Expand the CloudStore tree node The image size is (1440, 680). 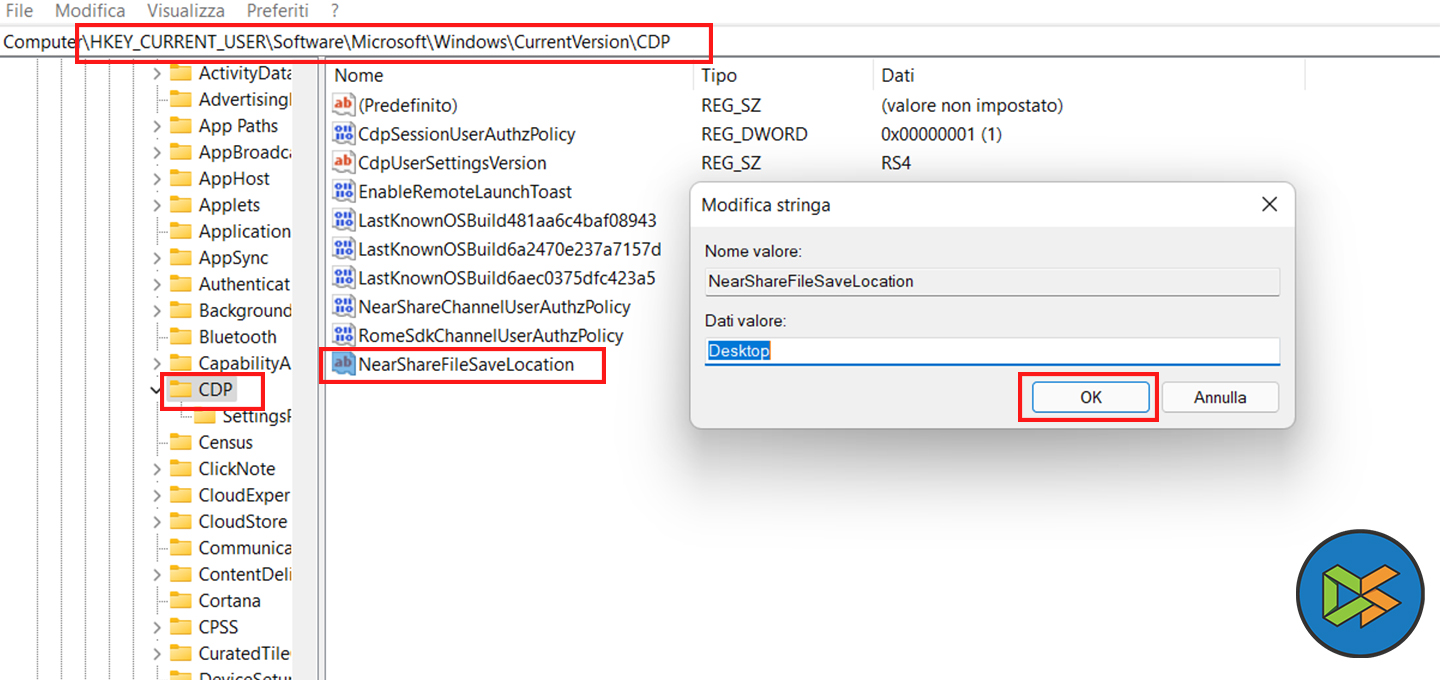156,522
